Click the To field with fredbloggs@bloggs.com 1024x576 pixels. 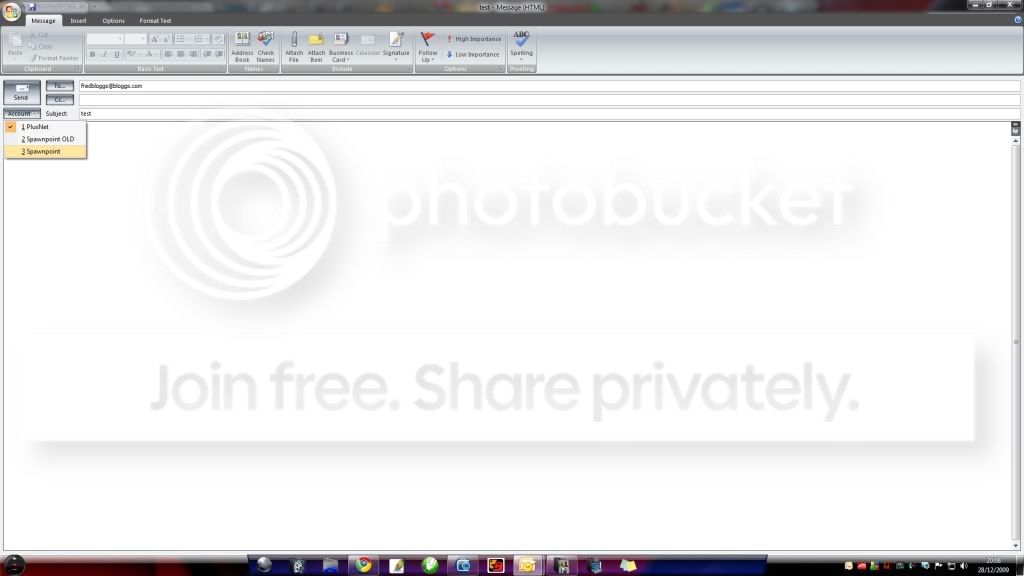click(x=549, y=86)
